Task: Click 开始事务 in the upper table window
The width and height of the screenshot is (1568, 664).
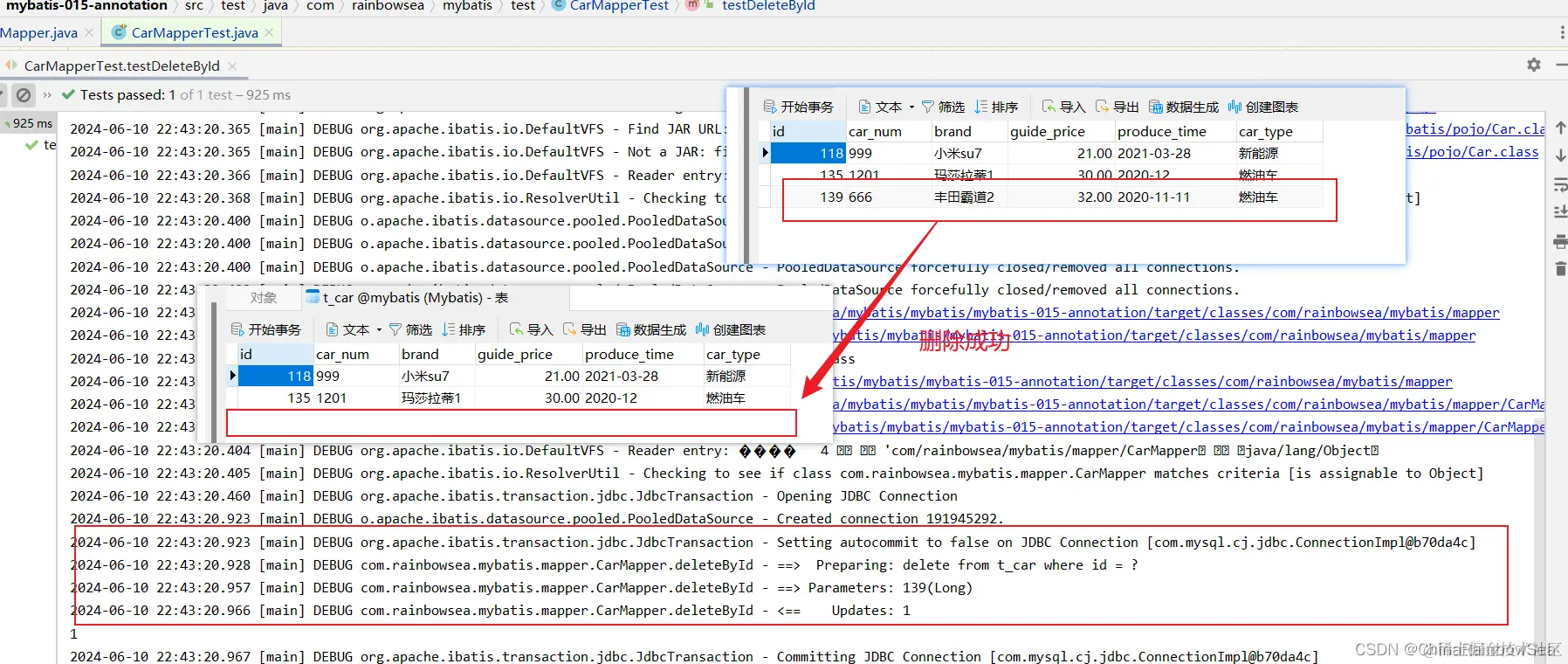Action: (x=799, y=107)
